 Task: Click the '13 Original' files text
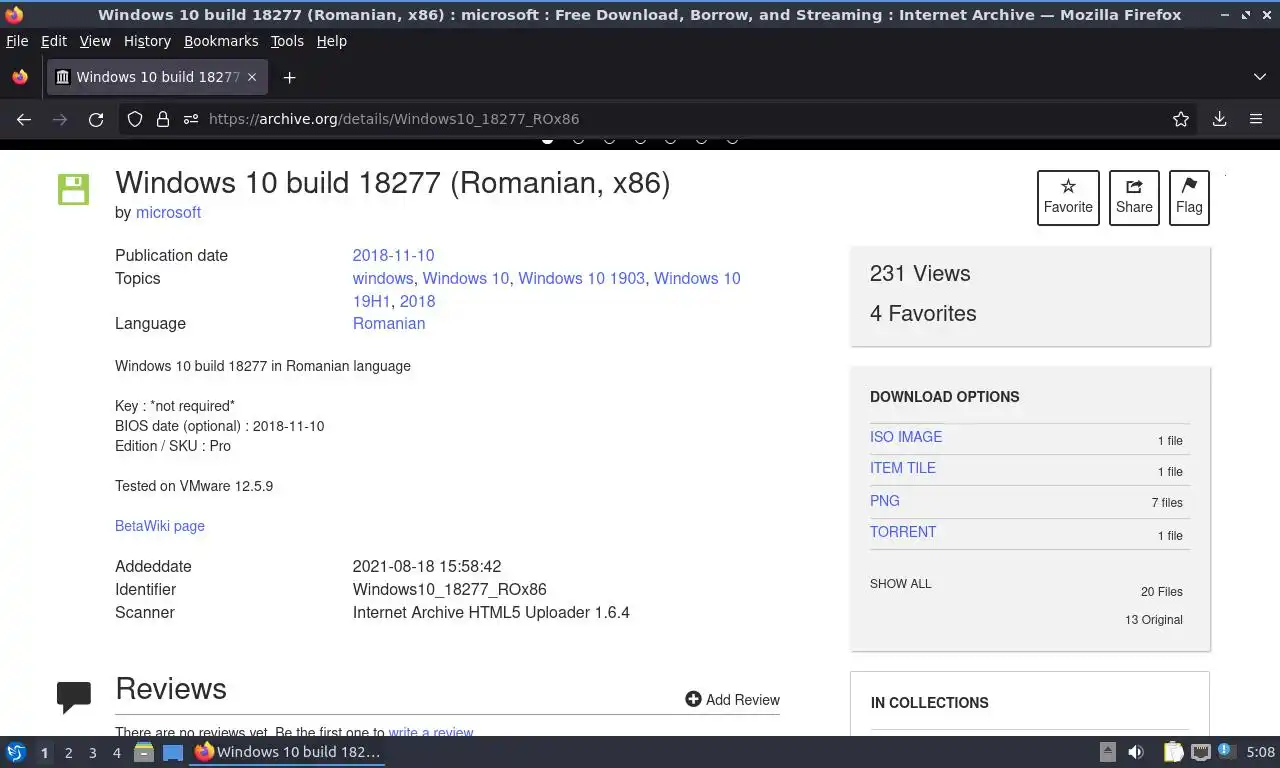[x=1154, y=620]
